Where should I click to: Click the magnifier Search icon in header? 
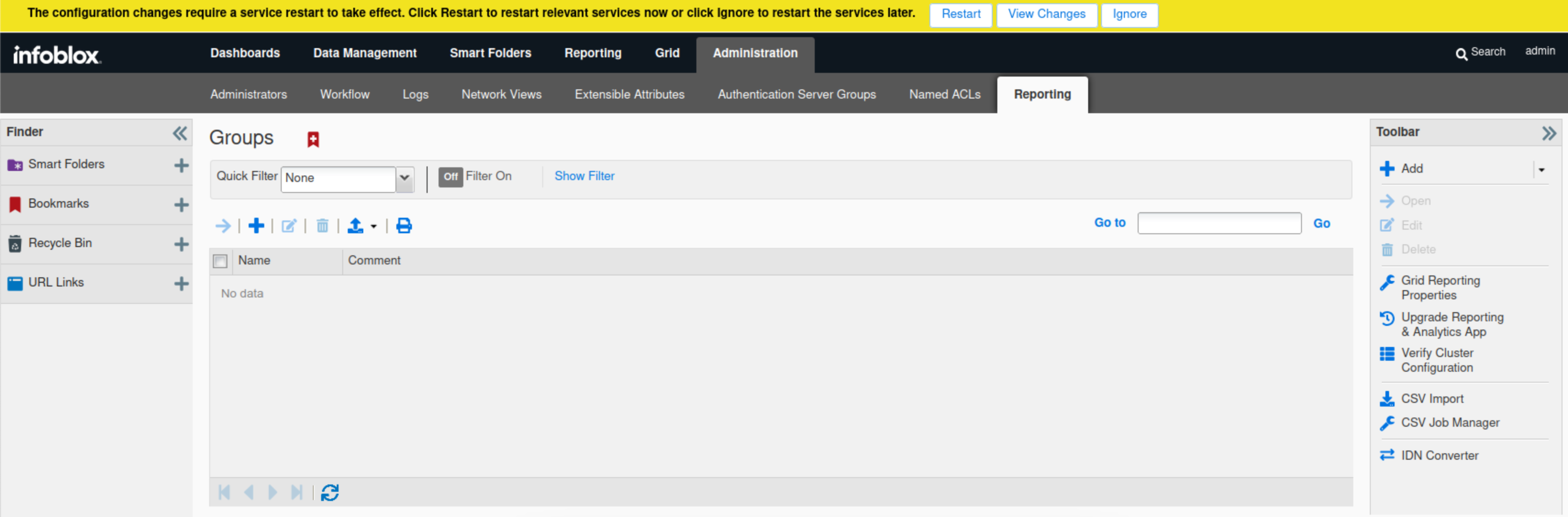tap(1461, 54)
